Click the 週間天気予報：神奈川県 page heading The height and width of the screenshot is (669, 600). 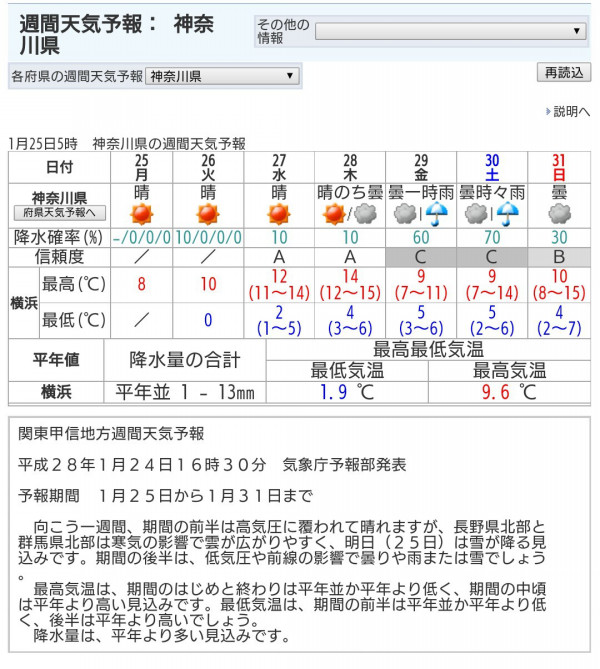click(117, 34)
